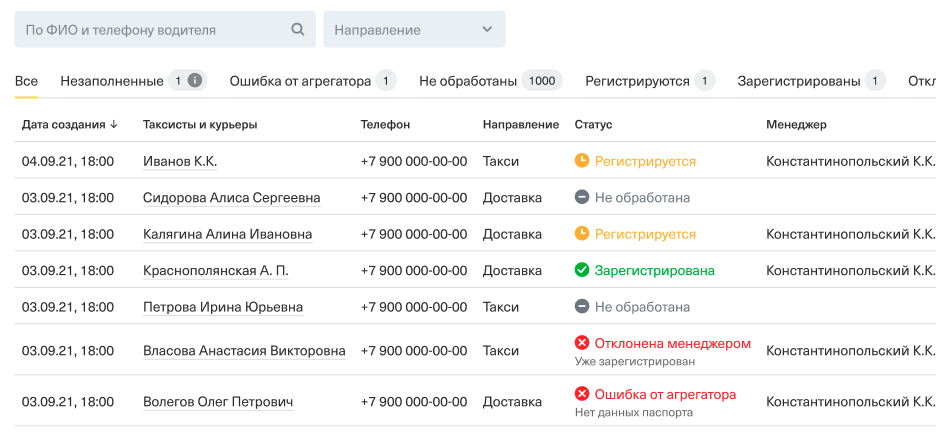Click orange clock status icon for Иванов К.К.
Screen dimensions: 936x433
tap(582, 161)
